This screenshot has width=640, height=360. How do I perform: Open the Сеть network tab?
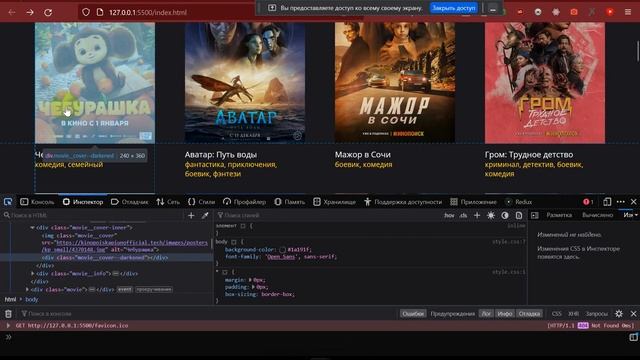[168, 202]
